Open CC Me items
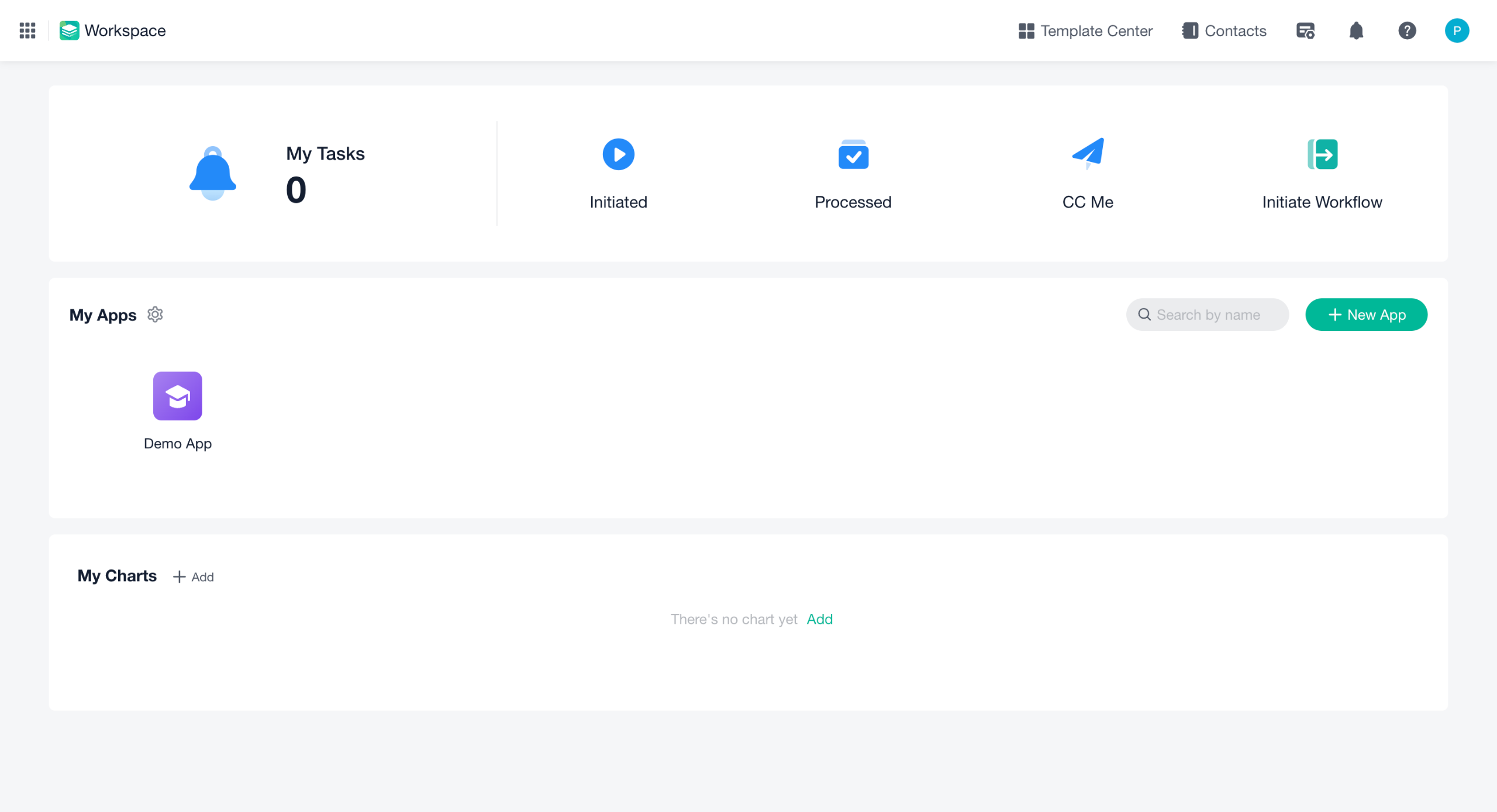The image size is (1497, 812). click(1088, 154)
